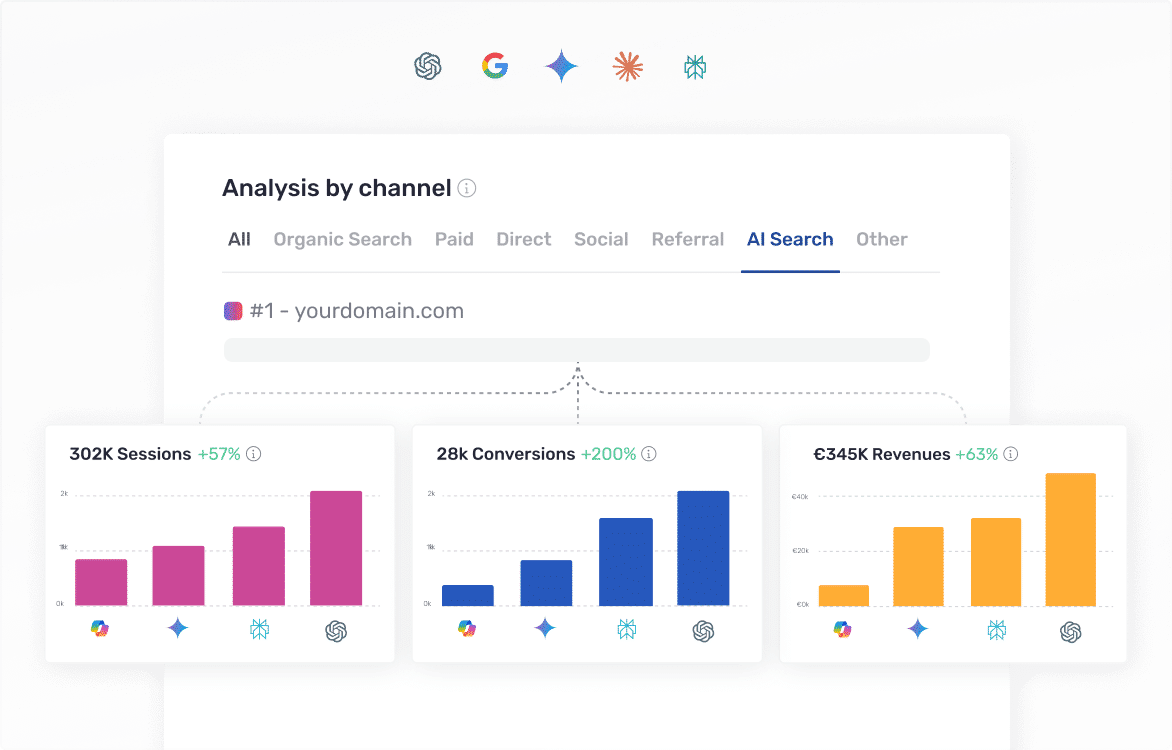This screenshot has height=750, width=1172.
Task: Select the teal Perplexity icon
Action: coord(694,66)
